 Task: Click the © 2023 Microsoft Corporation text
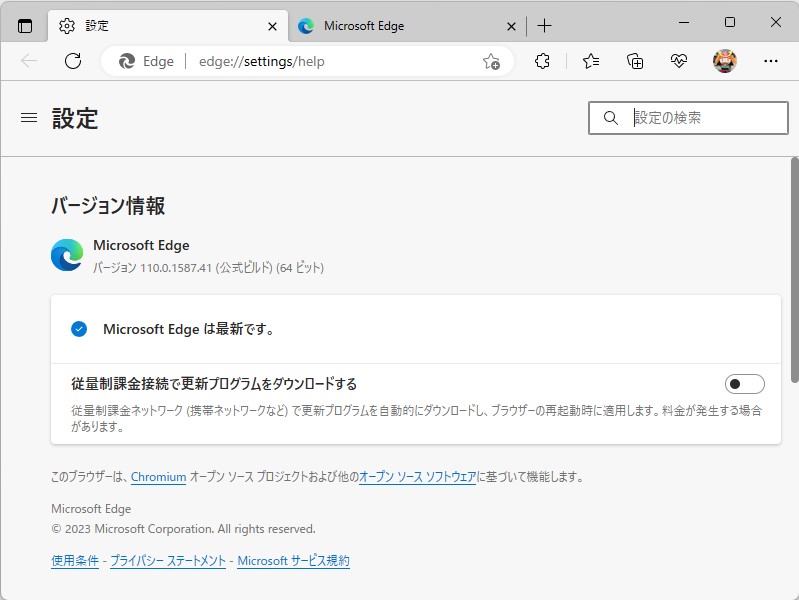(183, 529)
